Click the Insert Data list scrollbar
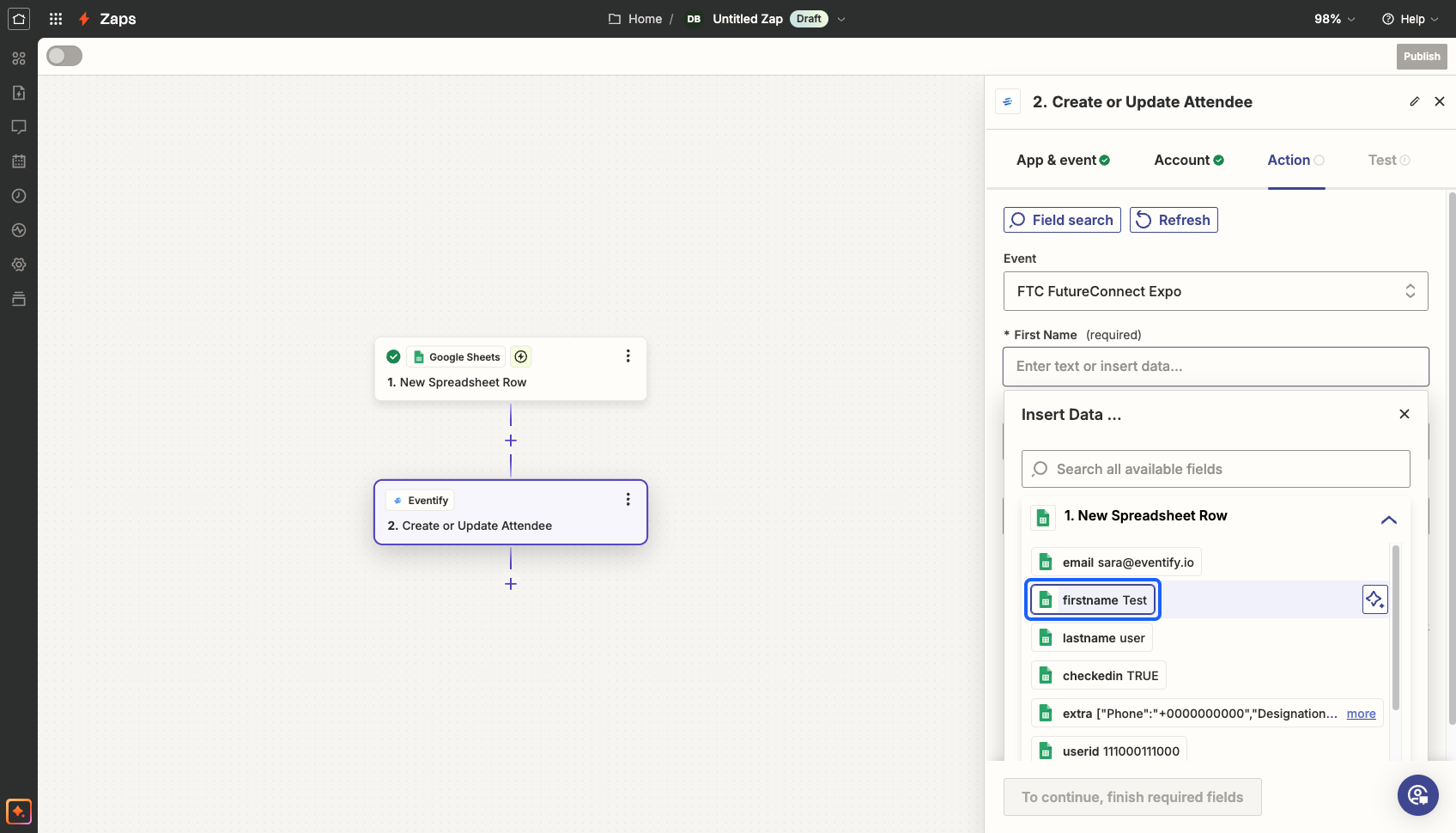Screen dimensions: 1456x833 click(x=1395, y=627)
